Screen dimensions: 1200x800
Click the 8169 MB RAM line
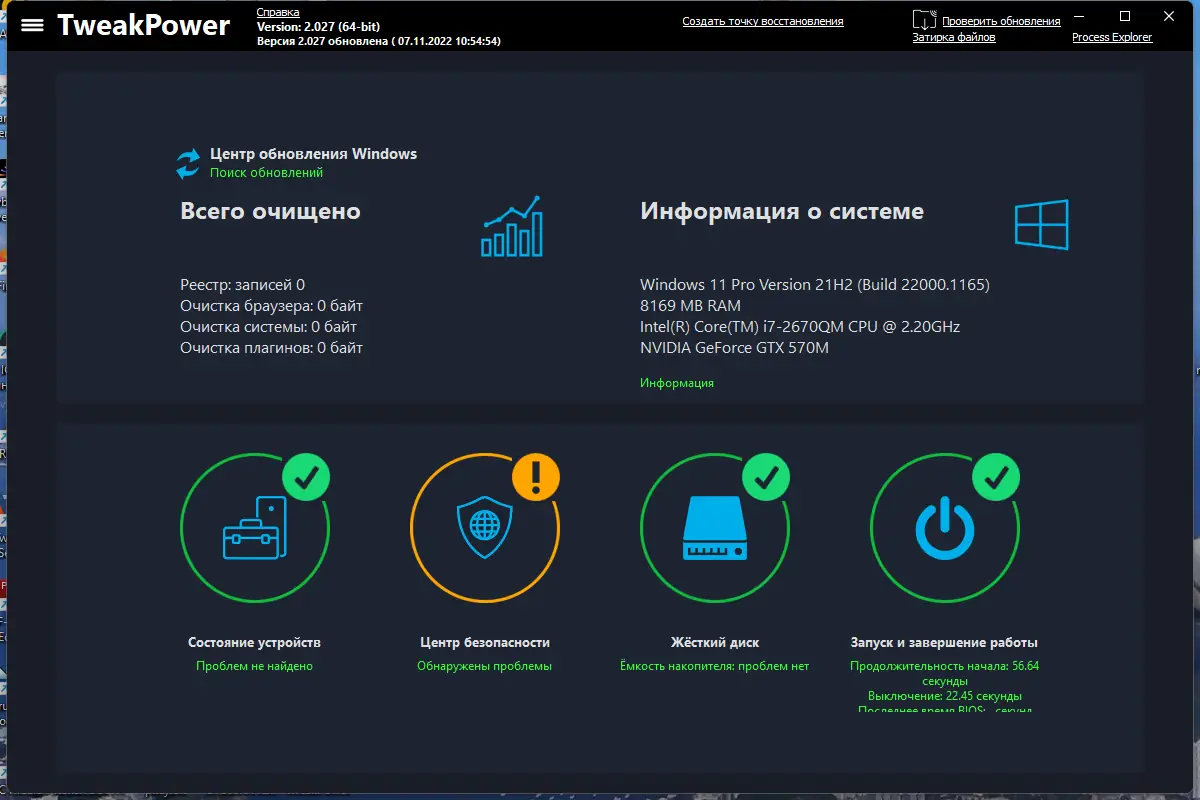tap(690, 306)
